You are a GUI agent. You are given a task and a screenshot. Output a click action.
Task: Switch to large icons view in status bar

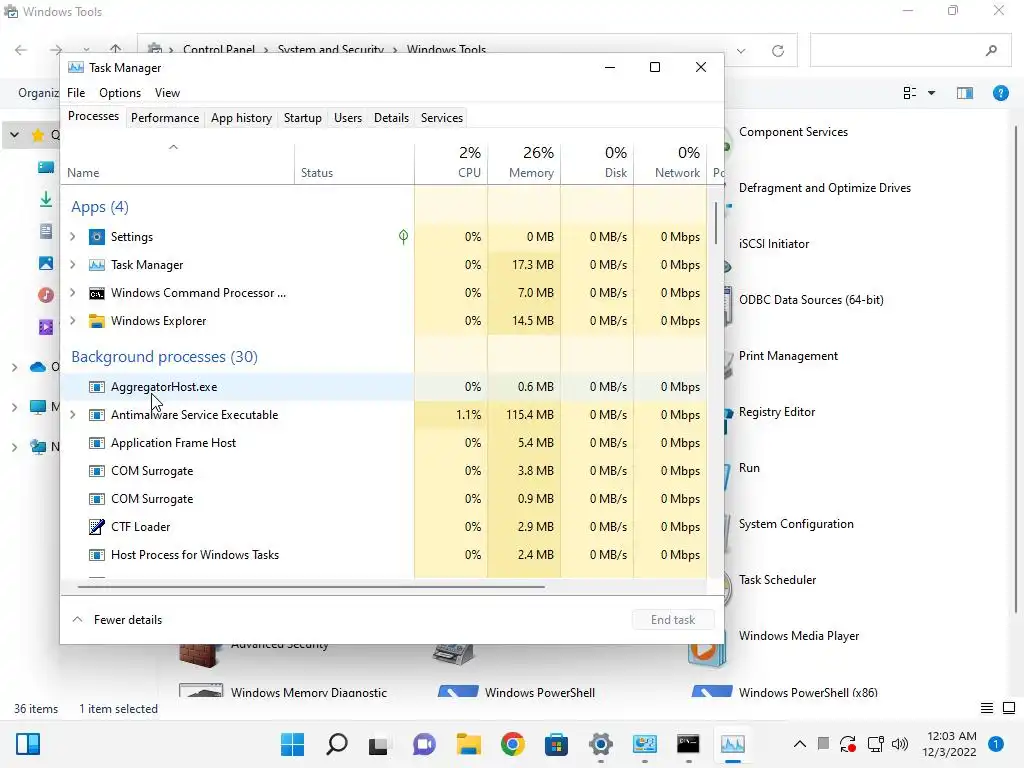1009,708
